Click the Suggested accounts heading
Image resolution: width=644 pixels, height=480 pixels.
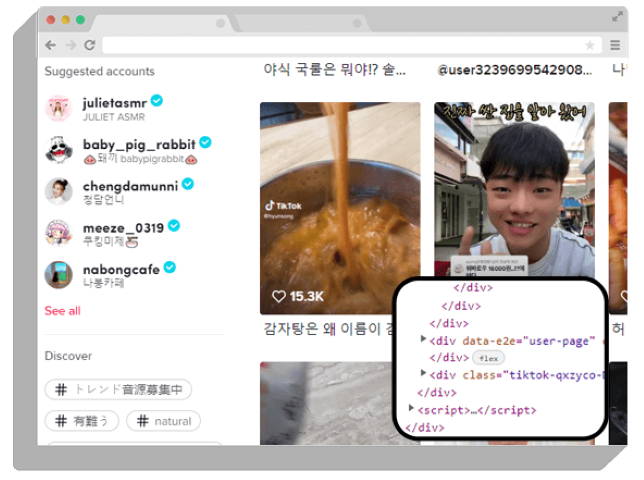[x=99, y=71]
